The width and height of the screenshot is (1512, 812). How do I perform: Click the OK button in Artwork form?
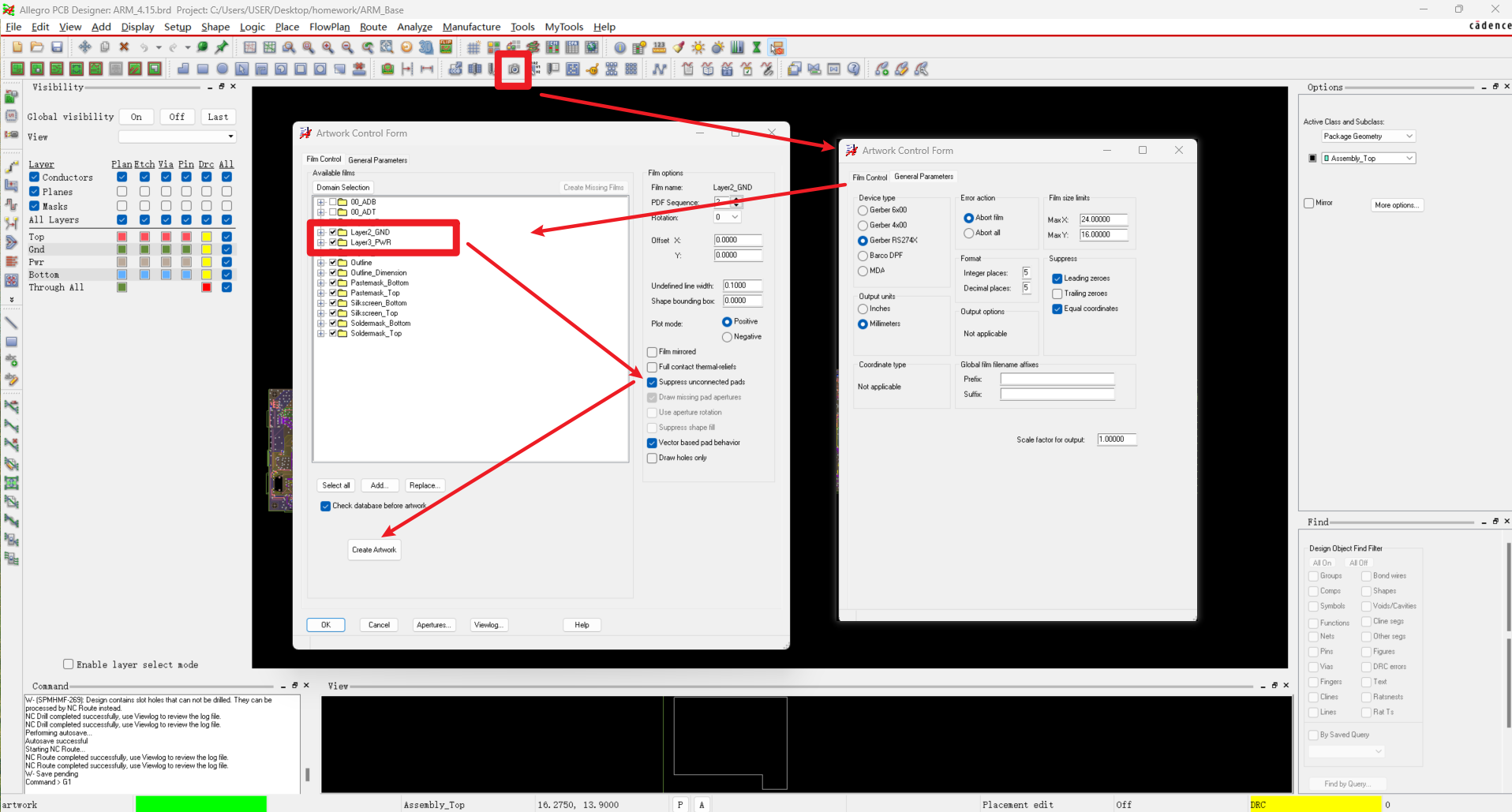pyautogui.click(x=326, y=625)
